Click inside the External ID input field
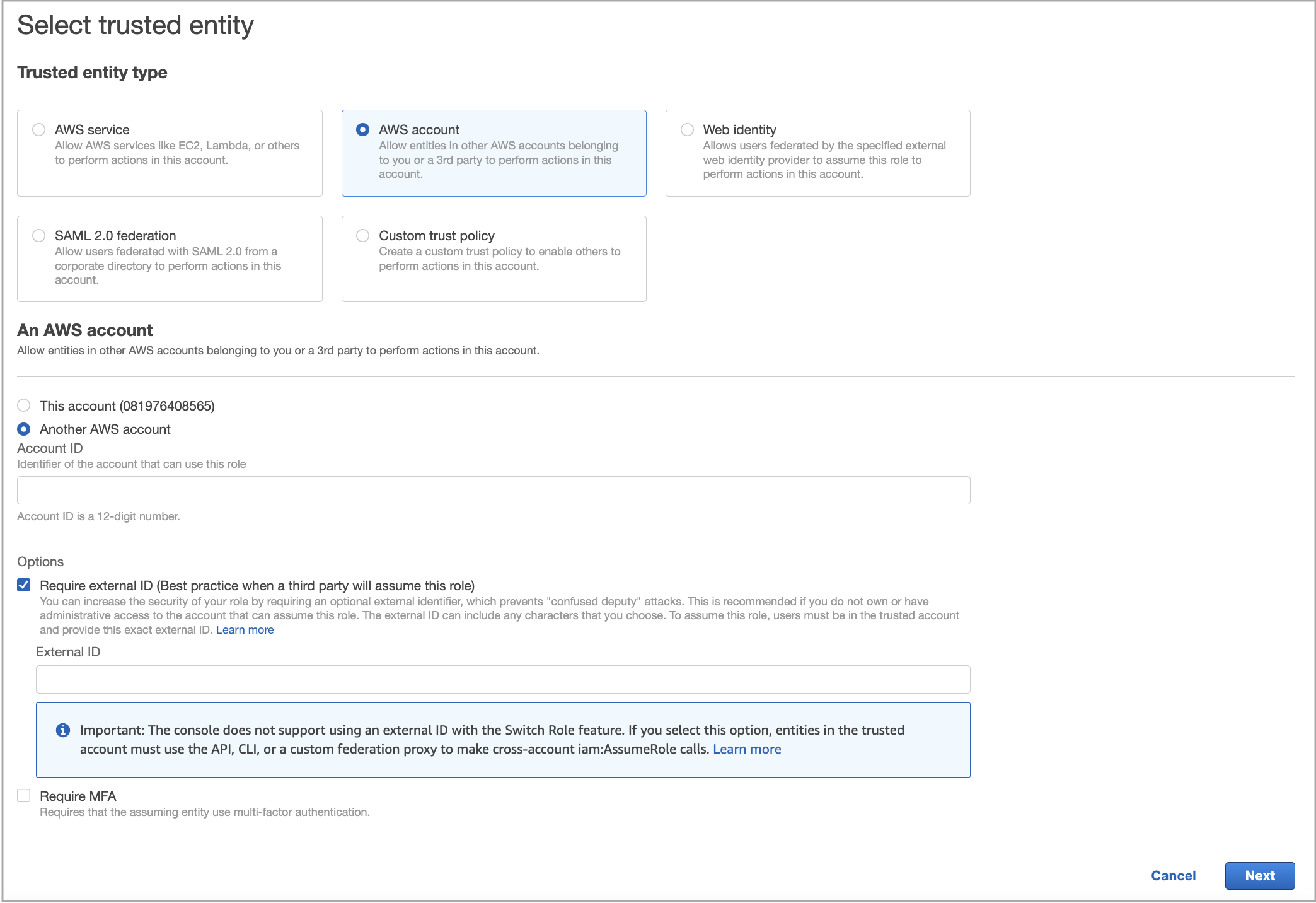 coord(503,679)
